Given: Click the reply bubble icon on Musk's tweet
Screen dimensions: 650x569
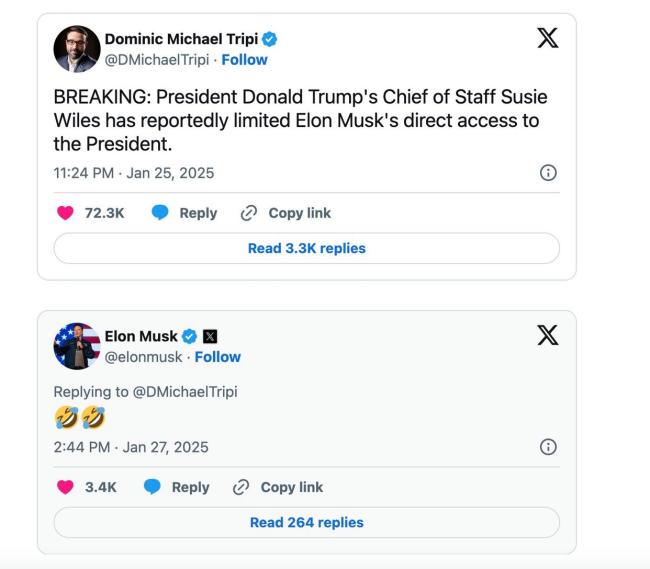Looking at the screenshot, I should point(152,487).
